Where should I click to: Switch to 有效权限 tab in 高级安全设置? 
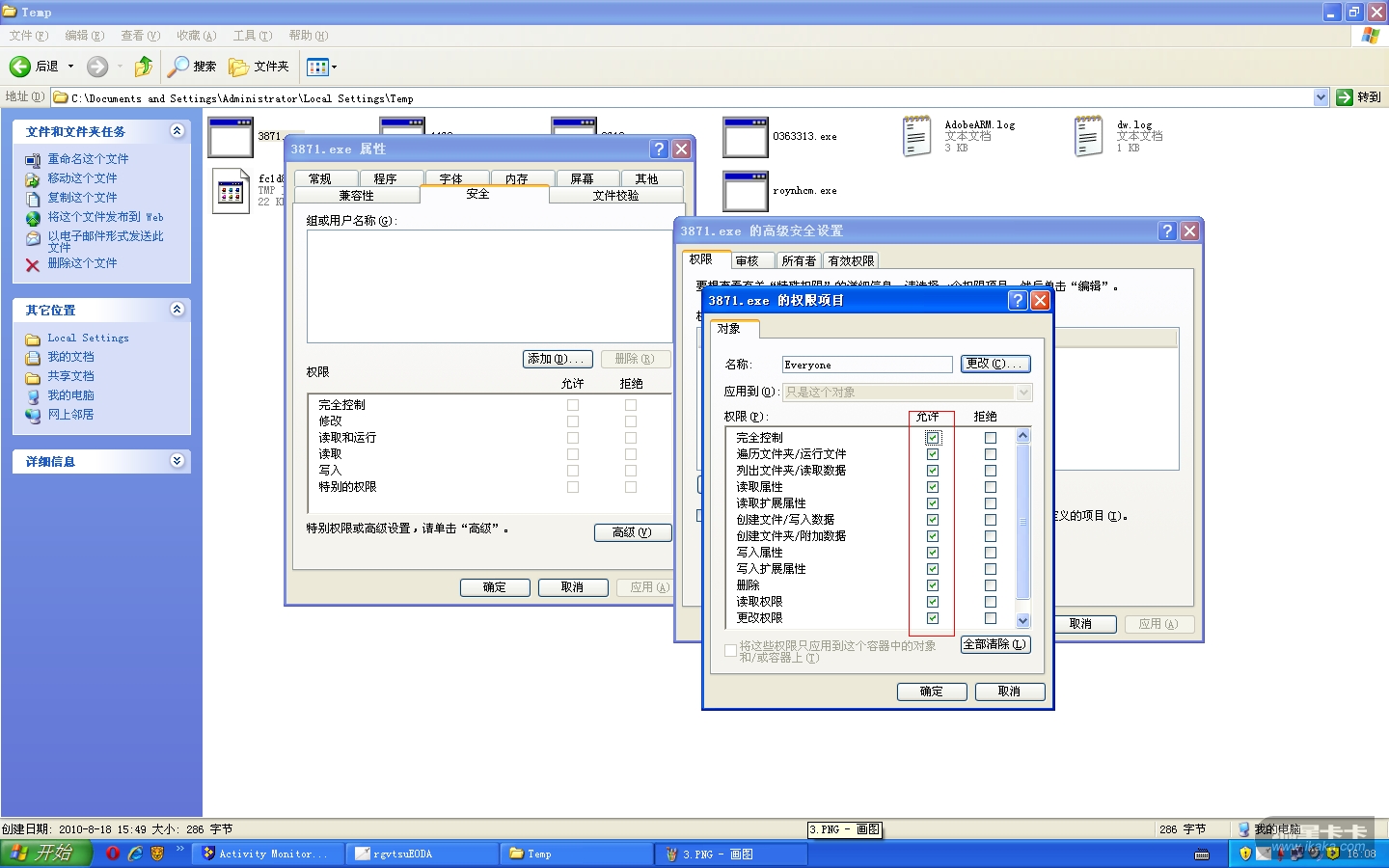point(851,261)
